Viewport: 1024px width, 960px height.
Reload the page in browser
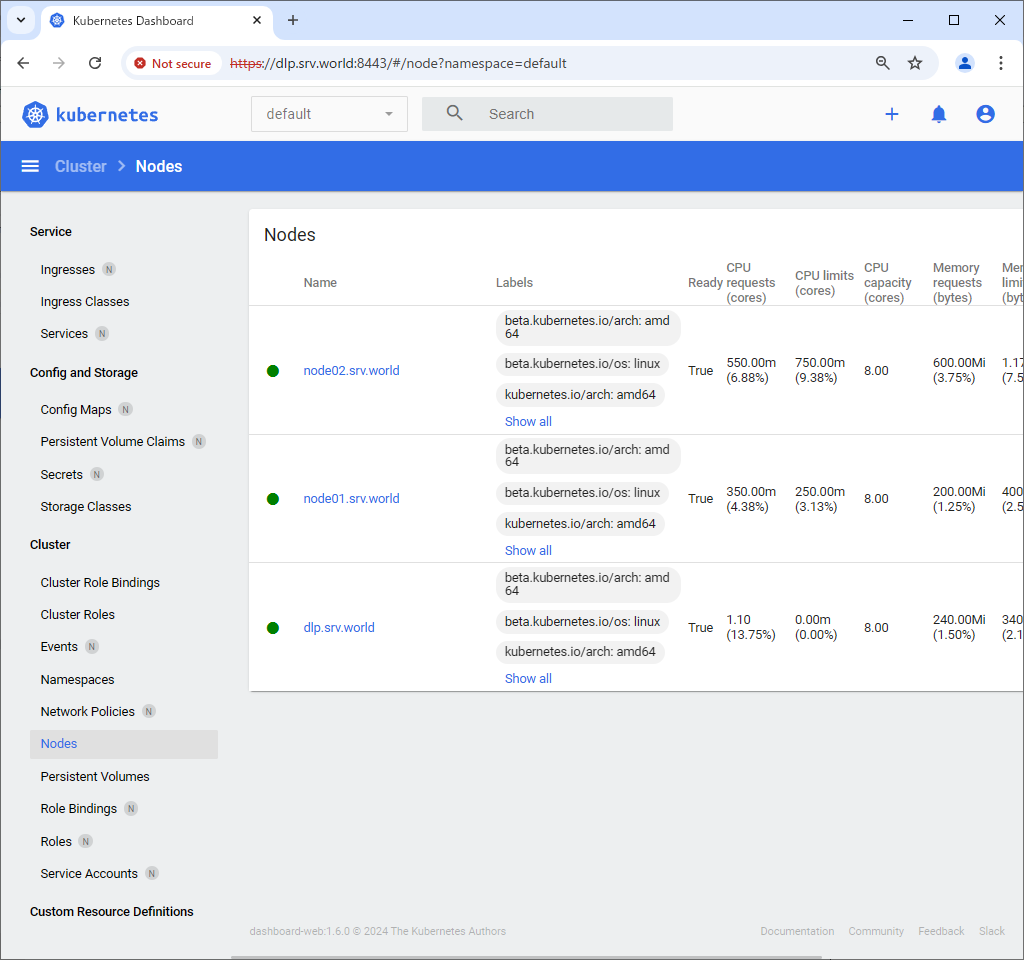click(x=95, y=63)
